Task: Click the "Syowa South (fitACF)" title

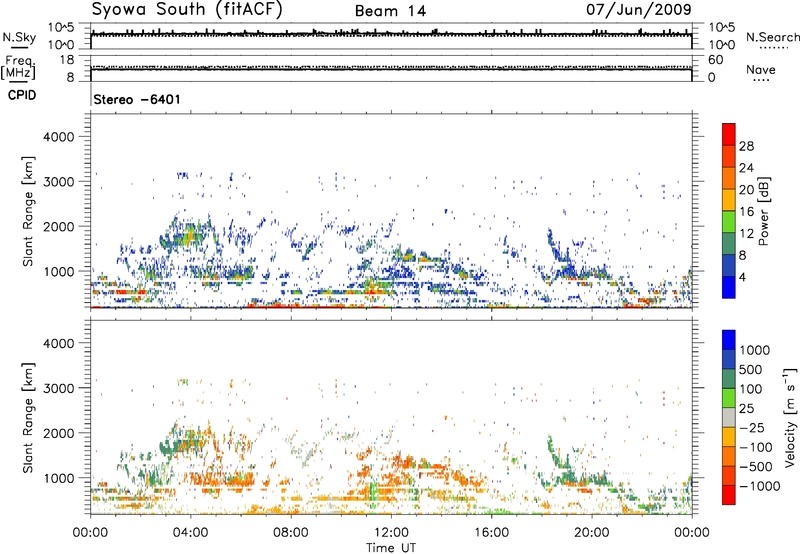Action: pos(187,9)
